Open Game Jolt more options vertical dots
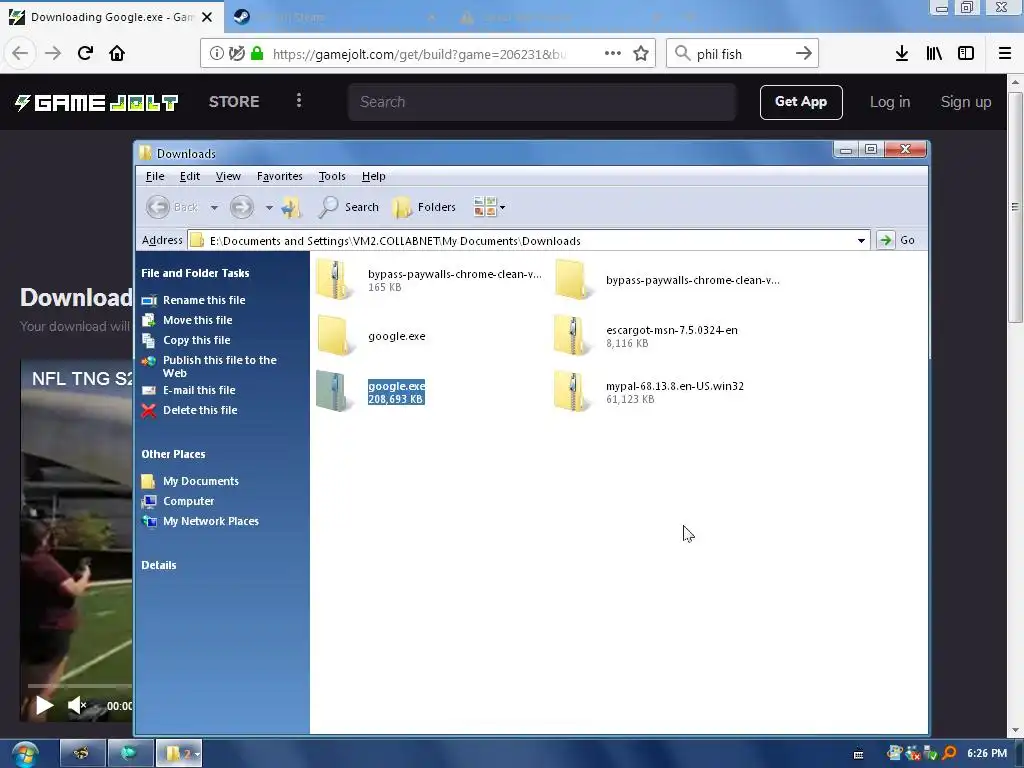Viewport: 1024px width, 768px height. (x=299, y=101)
